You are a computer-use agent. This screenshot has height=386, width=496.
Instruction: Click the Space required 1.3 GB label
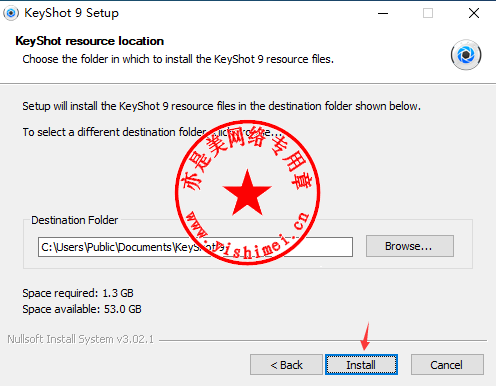click(78, 293)
